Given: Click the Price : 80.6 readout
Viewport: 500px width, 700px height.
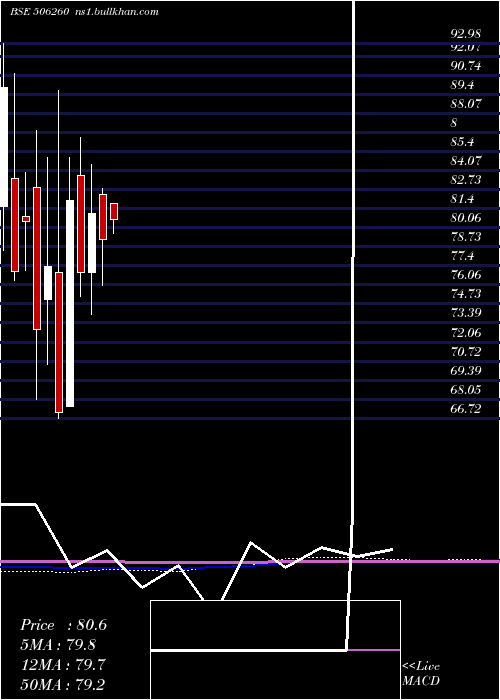Looking at the screenshot, I should click(63, 625).
